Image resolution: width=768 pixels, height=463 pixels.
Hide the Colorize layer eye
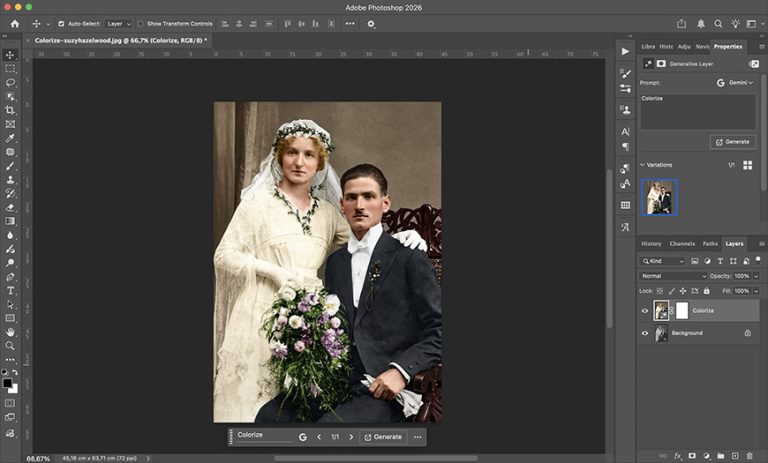point(645,311)
